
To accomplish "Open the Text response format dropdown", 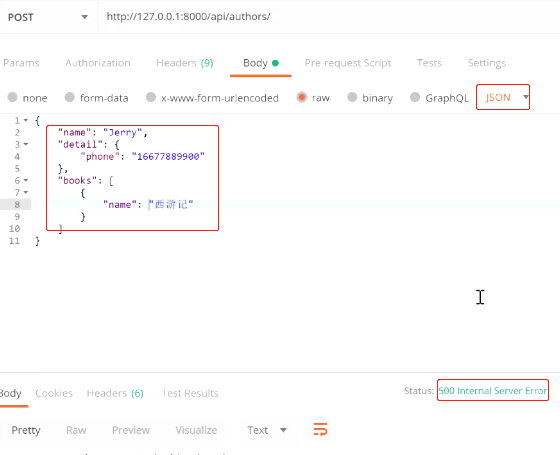I will coord(267,430).
